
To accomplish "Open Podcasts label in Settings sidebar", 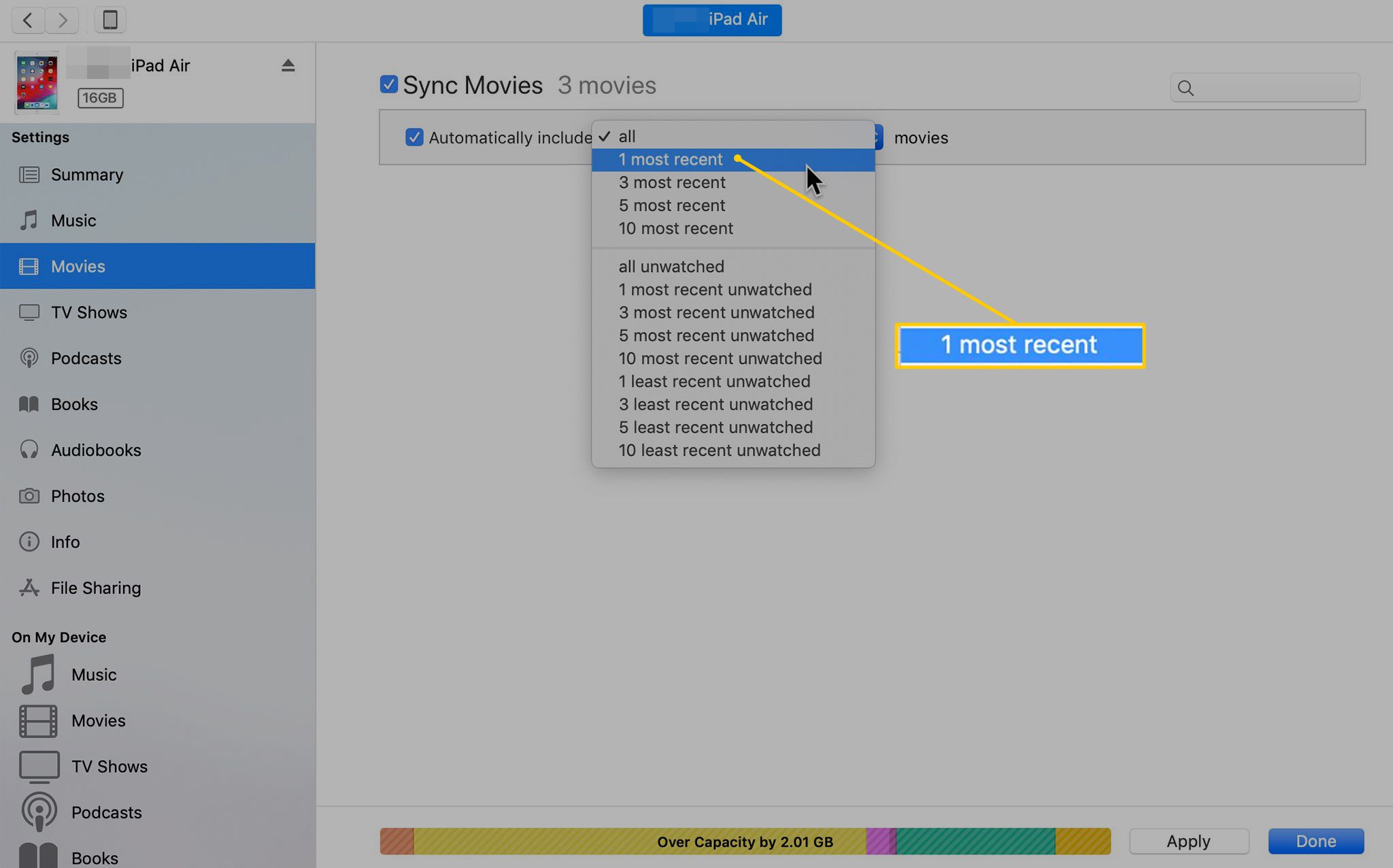I will 86,358.
